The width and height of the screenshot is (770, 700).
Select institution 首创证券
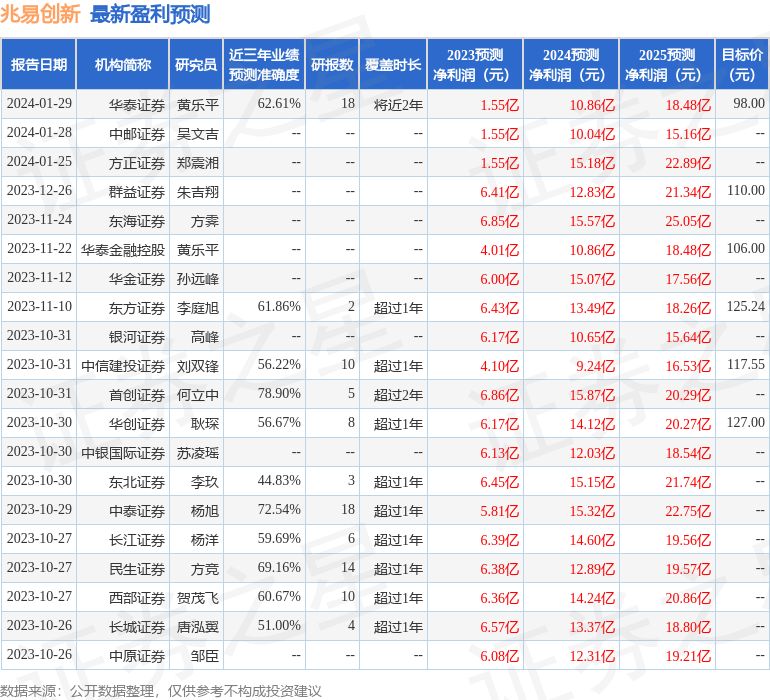tap(137, 394)
